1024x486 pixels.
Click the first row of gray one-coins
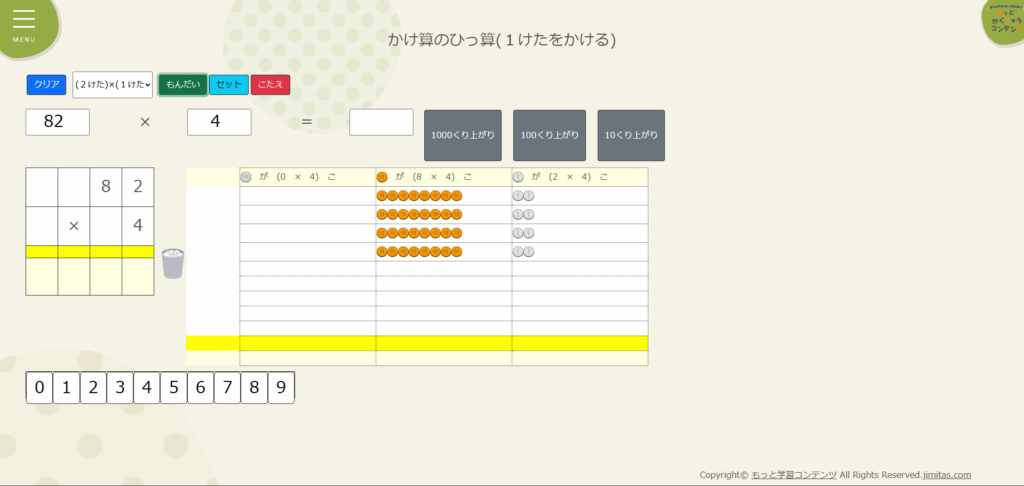coord(523,196)
